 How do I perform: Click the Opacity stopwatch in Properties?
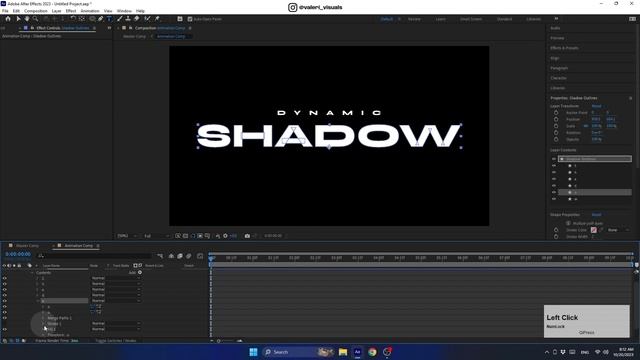pyautogui.click(x=556, y=139)
